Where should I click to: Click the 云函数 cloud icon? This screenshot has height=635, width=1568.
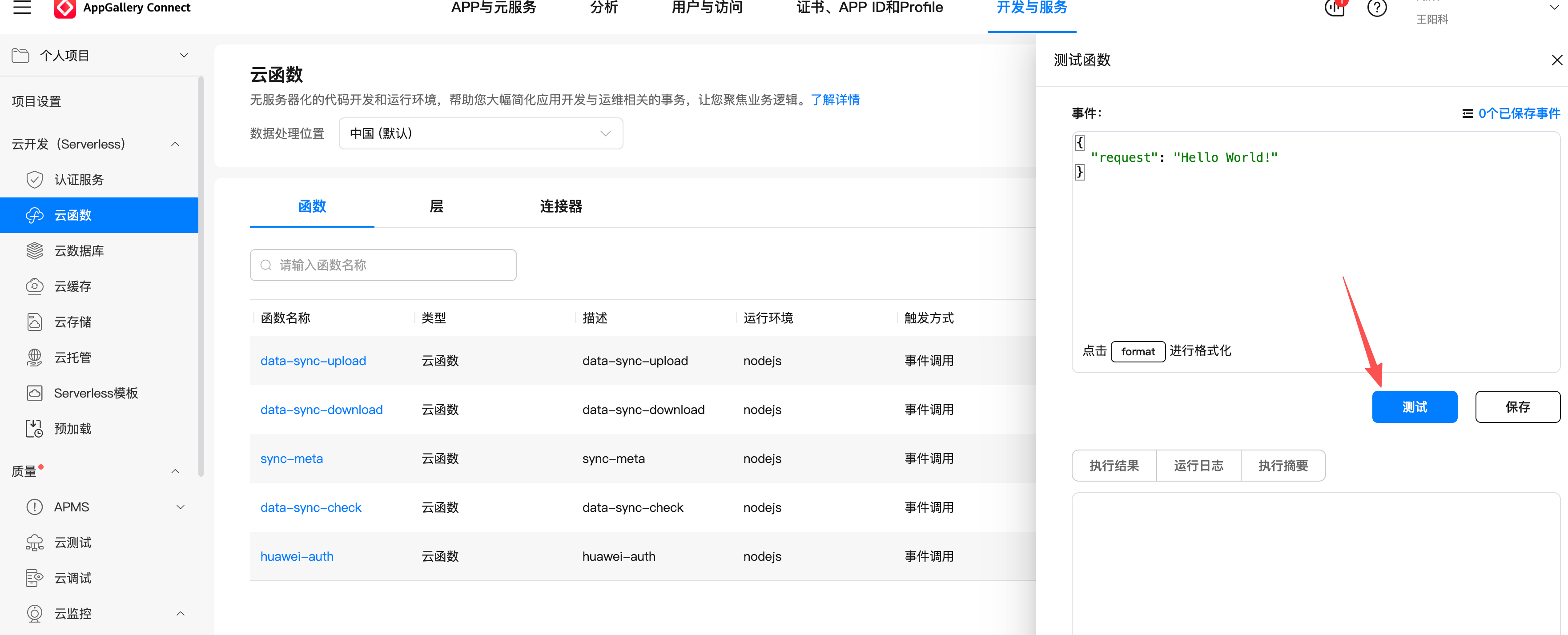coord(35,215)
